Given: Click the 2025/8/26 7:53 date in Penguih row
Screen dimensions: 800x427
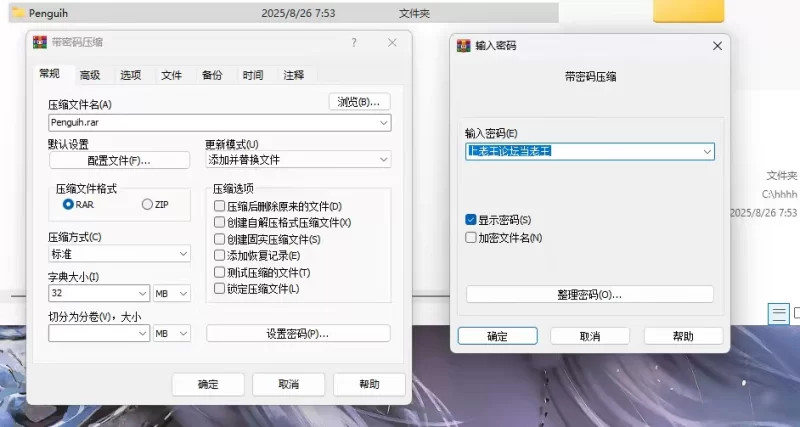Looking at the screenshot, I should [x=298, y=13].
